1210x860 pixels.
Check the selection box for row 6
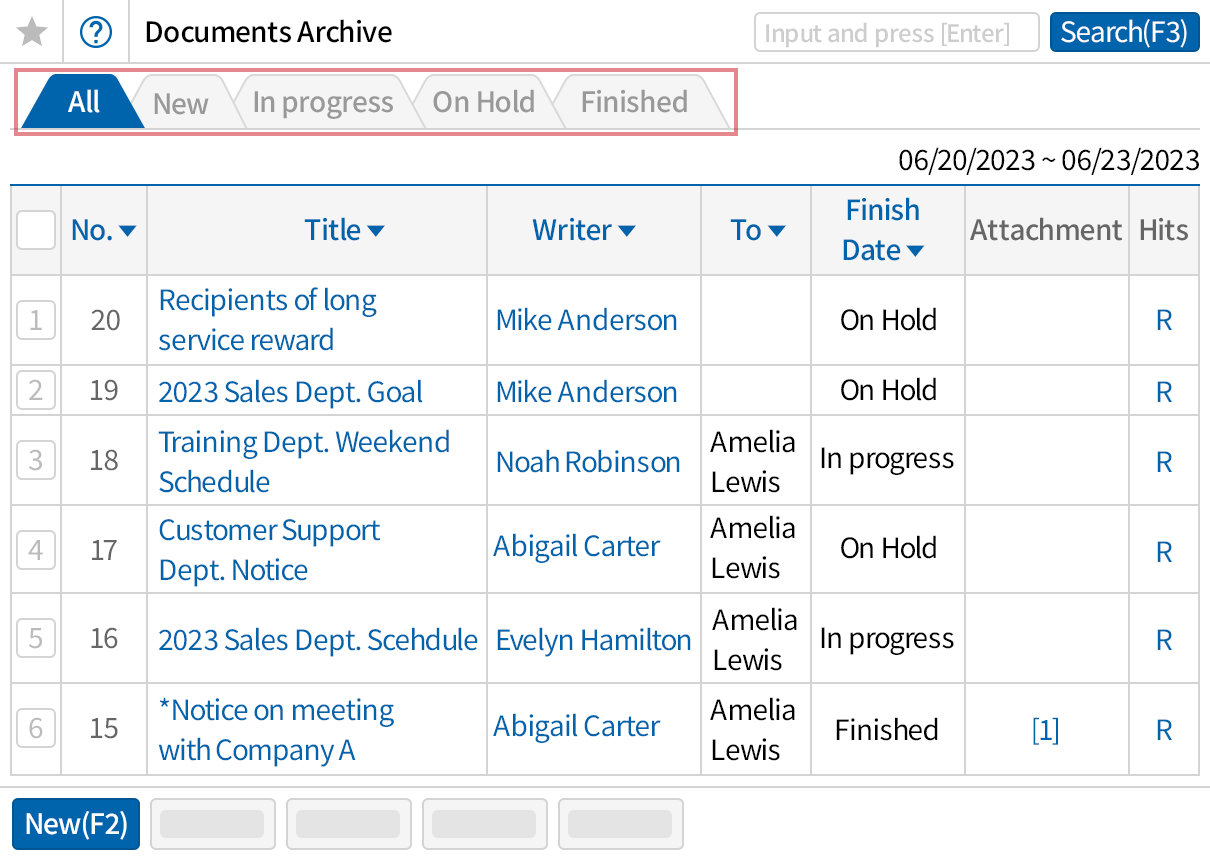[35, 729]
